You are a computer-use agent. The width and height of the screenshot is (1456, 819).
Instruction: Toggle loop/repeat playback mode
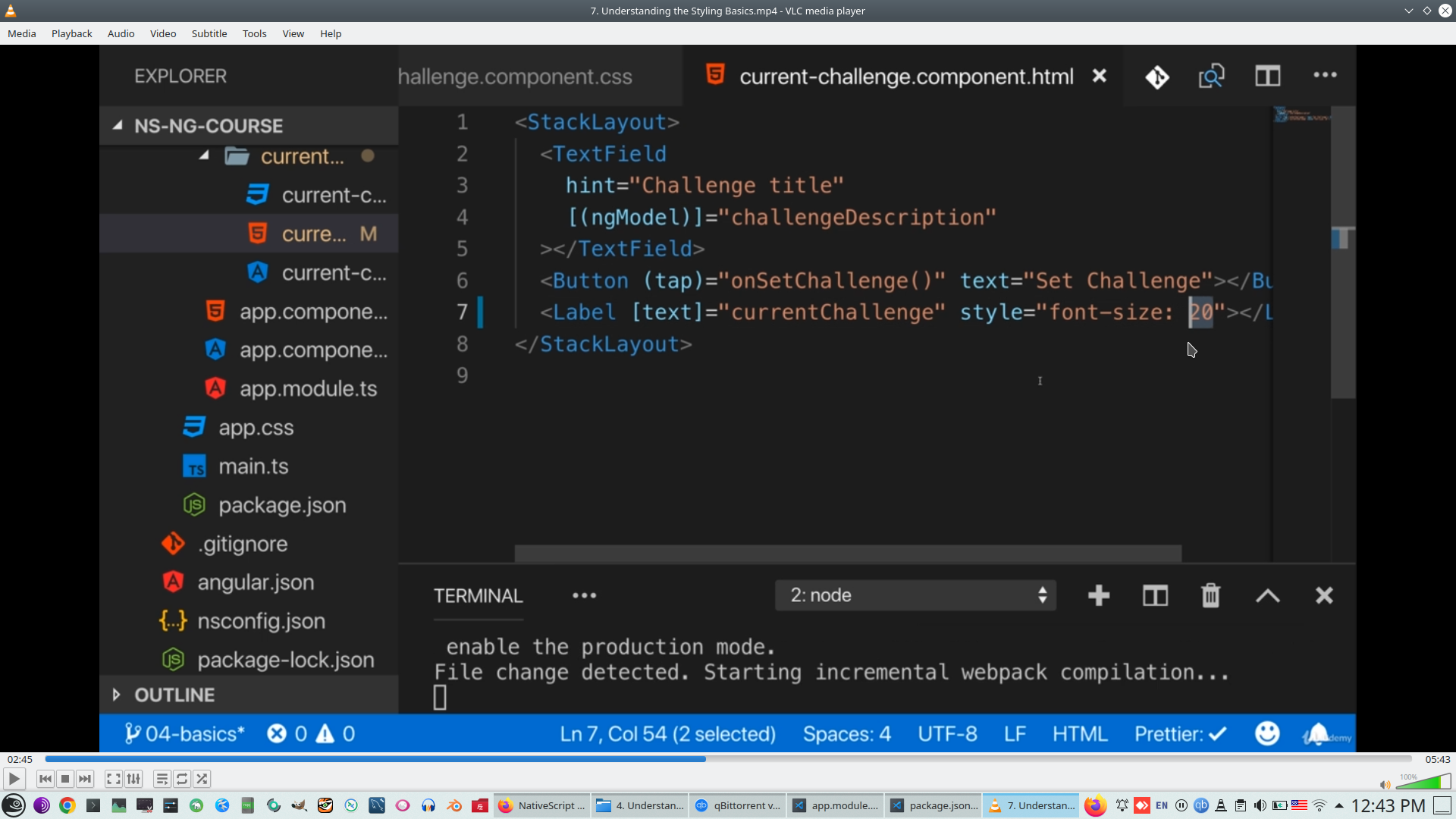point(182,779)
